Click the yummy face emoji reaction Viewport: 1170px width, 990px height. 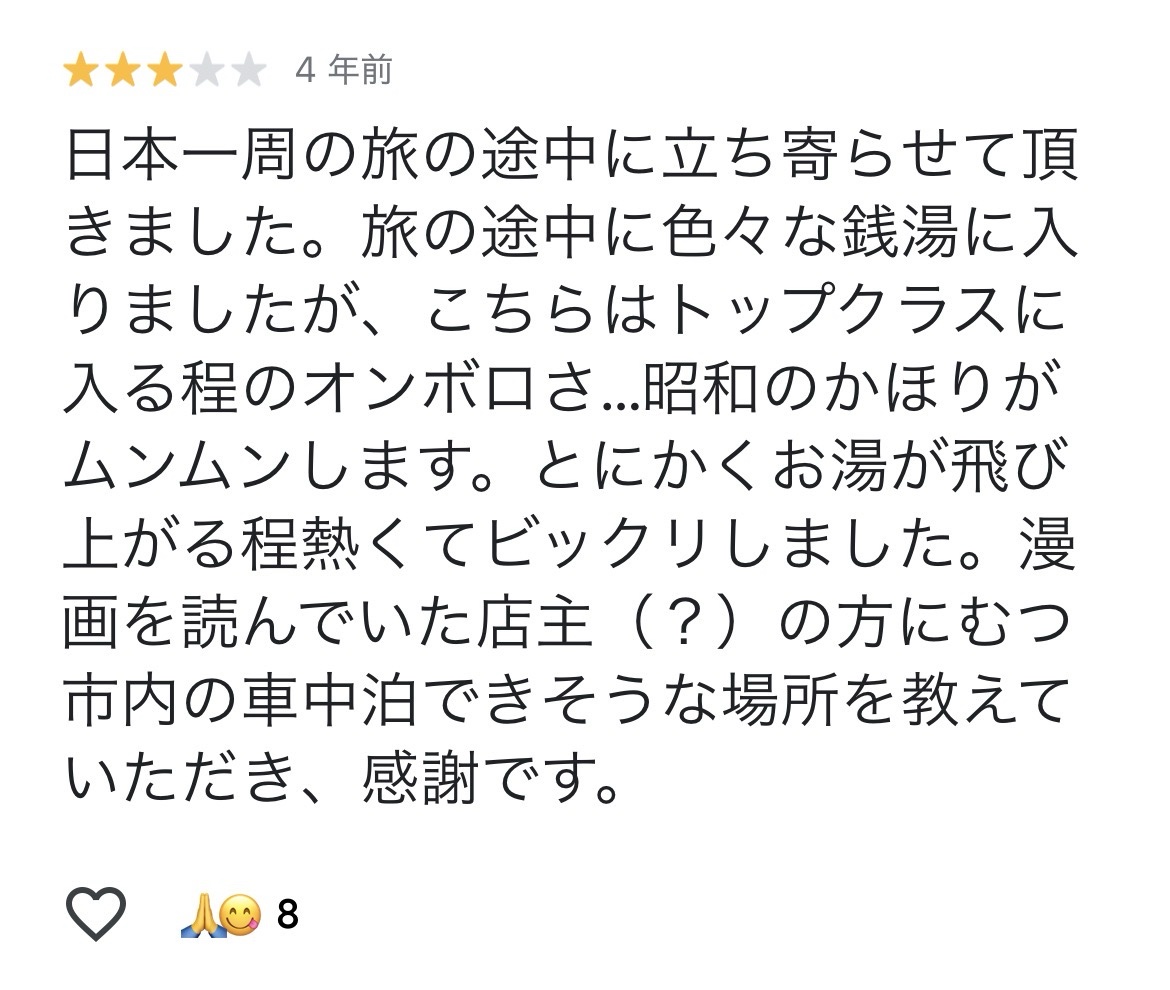click(240, 914)
